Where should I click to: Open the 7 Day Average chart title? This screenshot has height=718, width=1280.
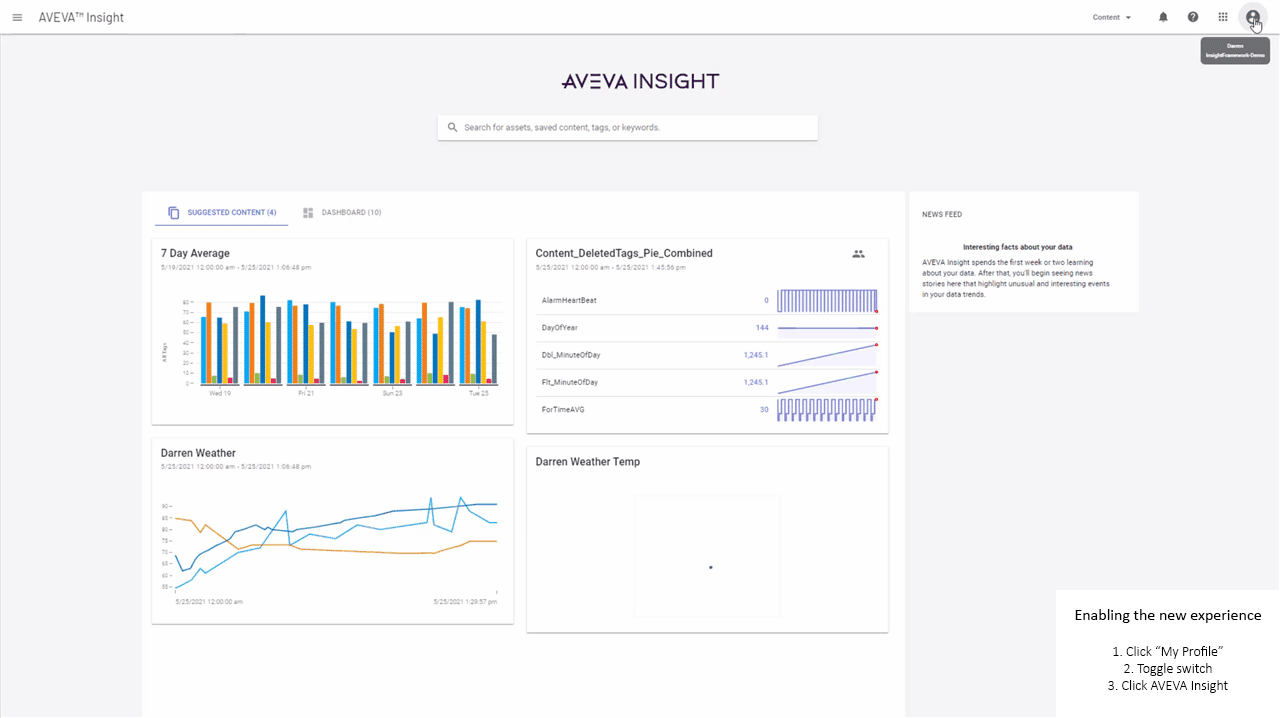point(195,253)
